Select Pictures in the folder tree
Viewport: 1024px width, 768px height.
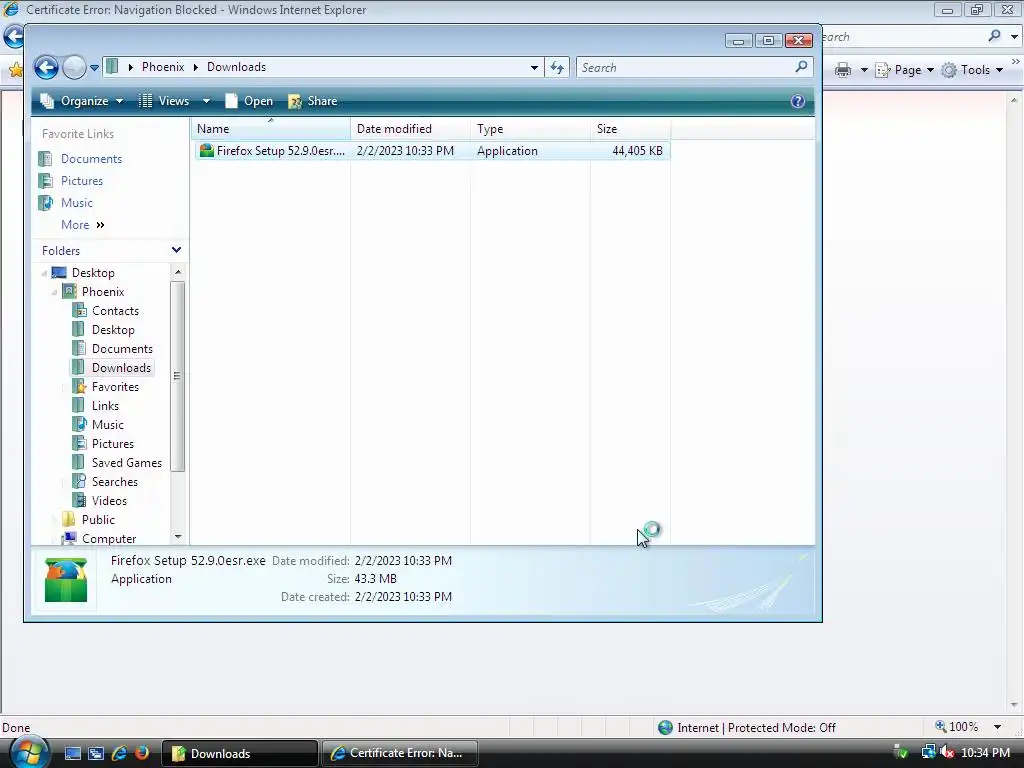point(112,443)
